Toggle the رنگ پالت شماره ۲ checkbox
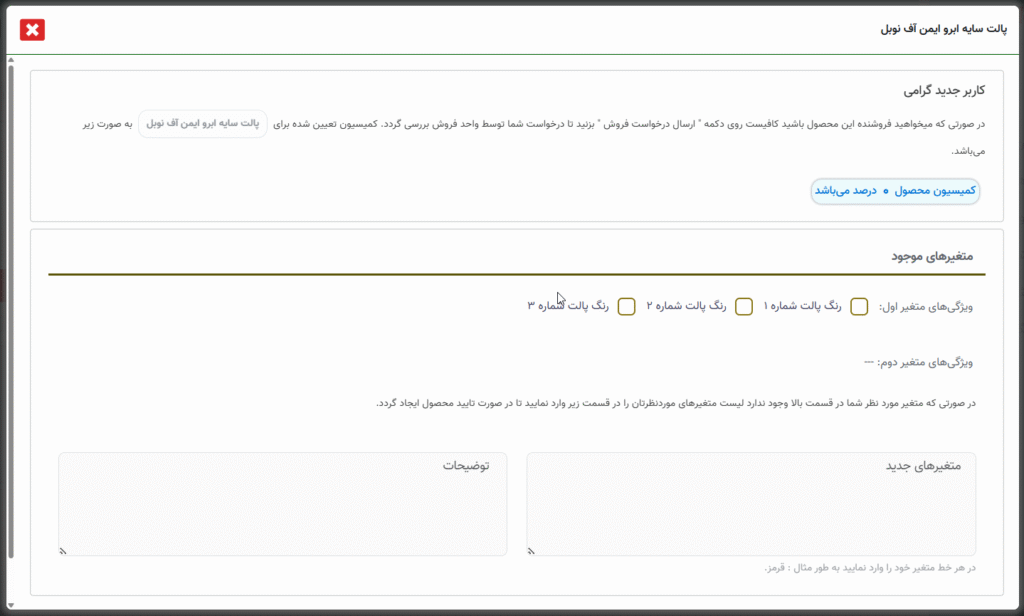Viewport: 1024px width, 616px height. click(743, 307)
